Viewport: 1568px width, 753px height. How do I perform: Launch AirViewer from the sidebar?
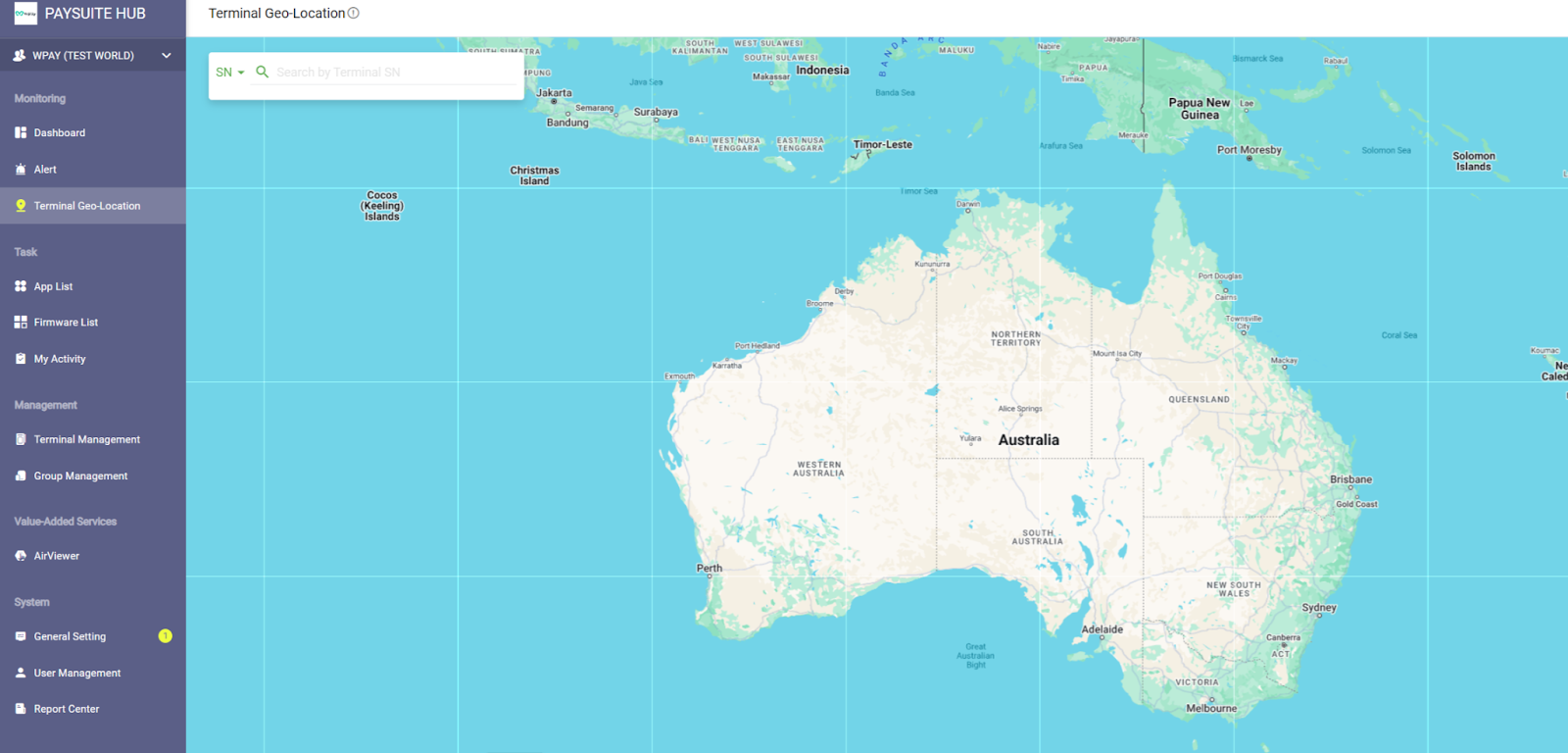point(93,556)
